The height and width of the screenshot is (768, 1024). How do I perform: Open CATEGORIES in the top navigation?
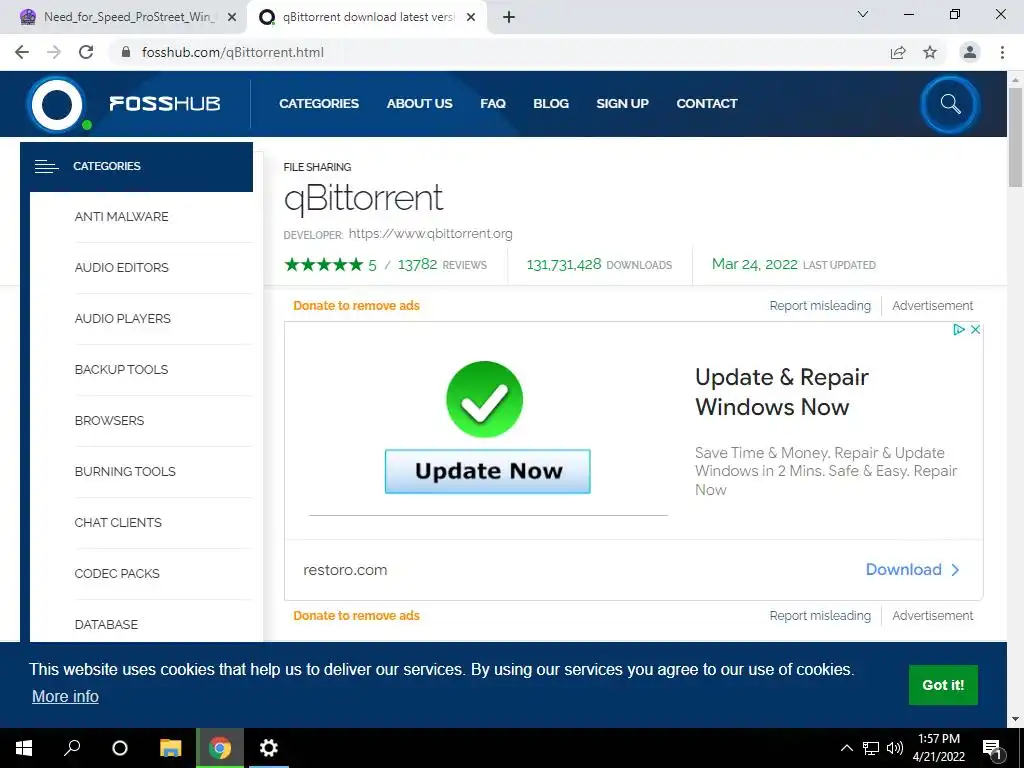tap(319, 104)
